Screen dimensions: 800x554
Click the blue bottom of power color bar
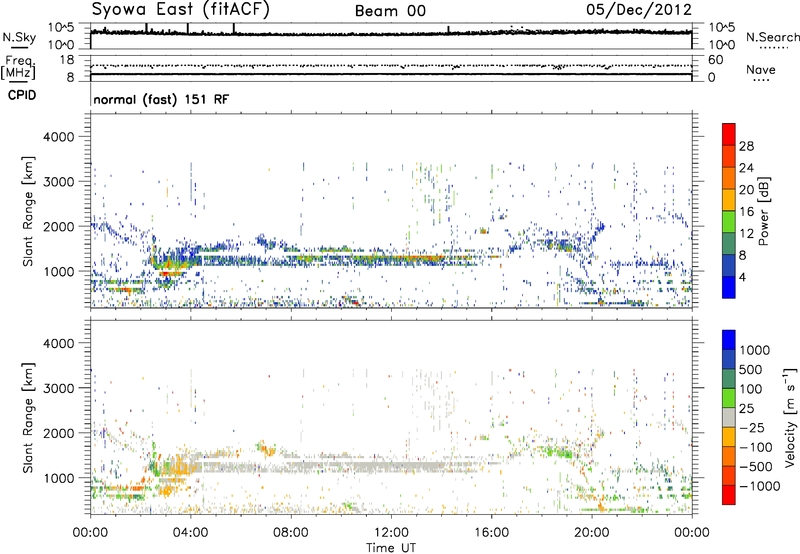(x=729, y=287)
